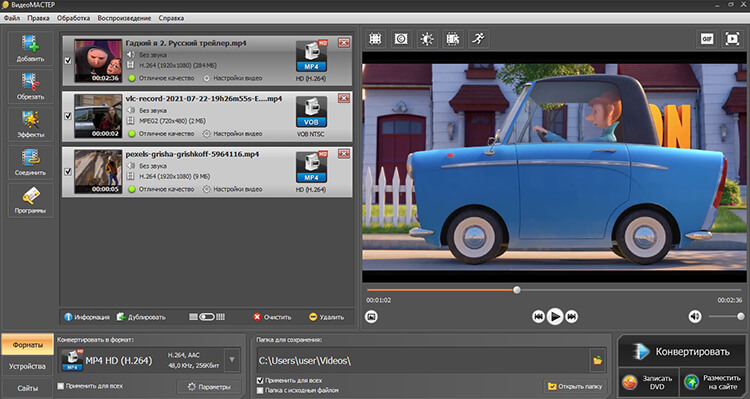
Task: Click Разместить на сайте button
Action: (x=713, y=382)
